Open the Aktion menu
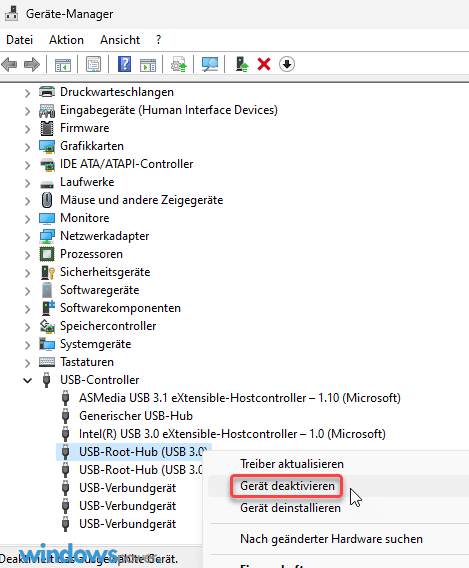The image size is (469, 568). (66, 40)
